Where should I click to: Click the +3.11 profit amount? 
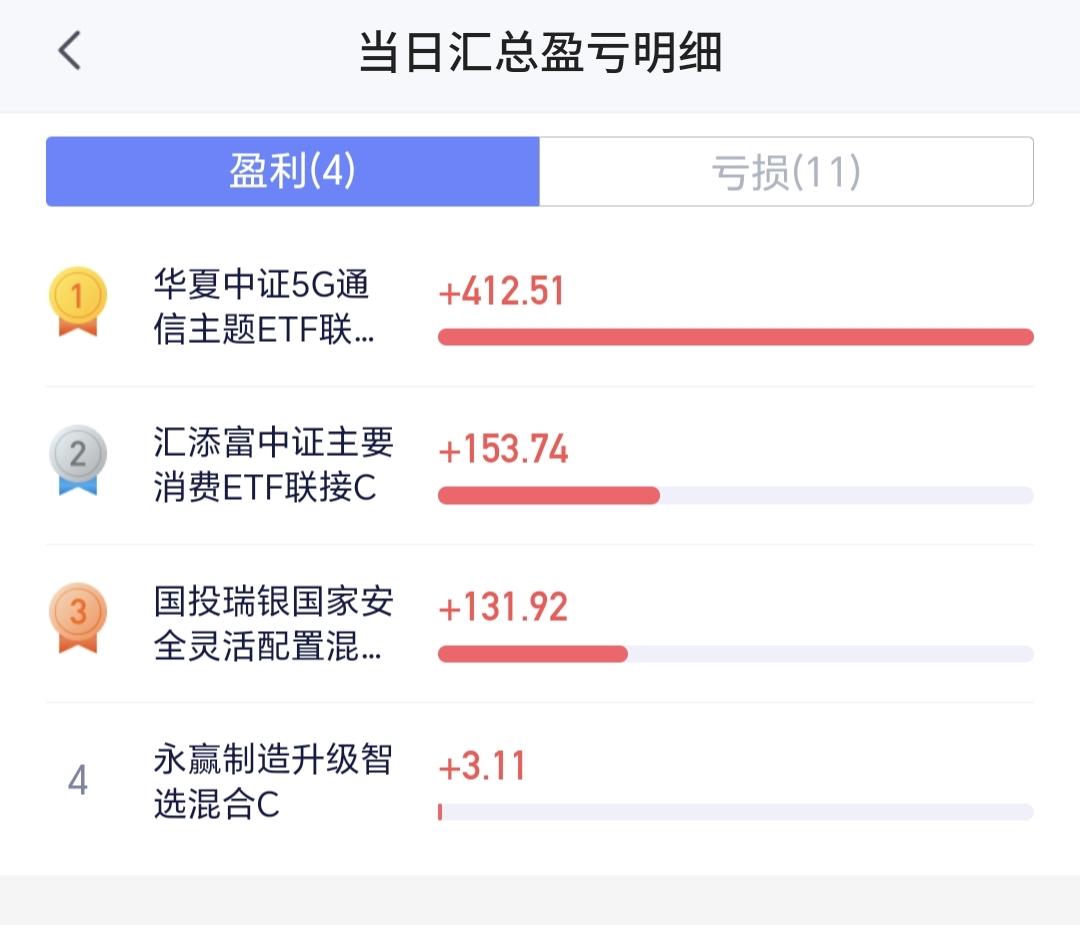tap(482, 767)
